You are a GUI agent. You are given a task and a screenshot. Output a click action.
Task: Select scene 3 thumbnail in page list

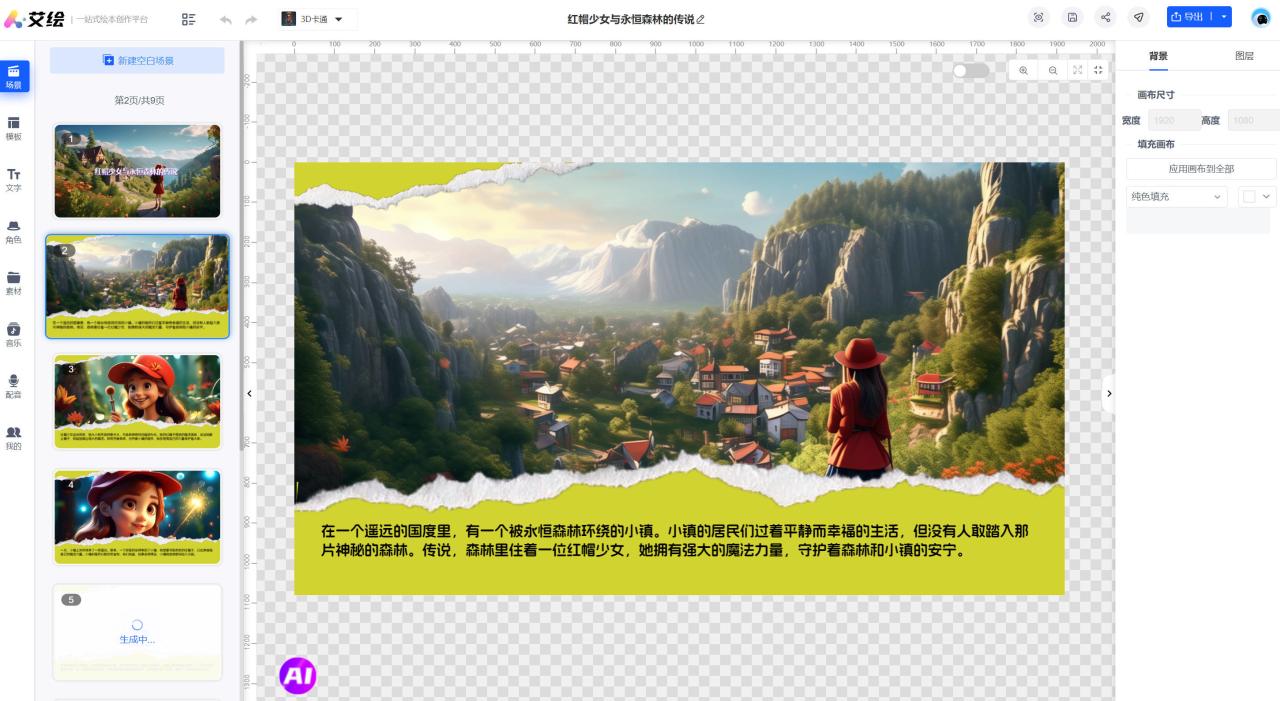(x=137, y=401)
